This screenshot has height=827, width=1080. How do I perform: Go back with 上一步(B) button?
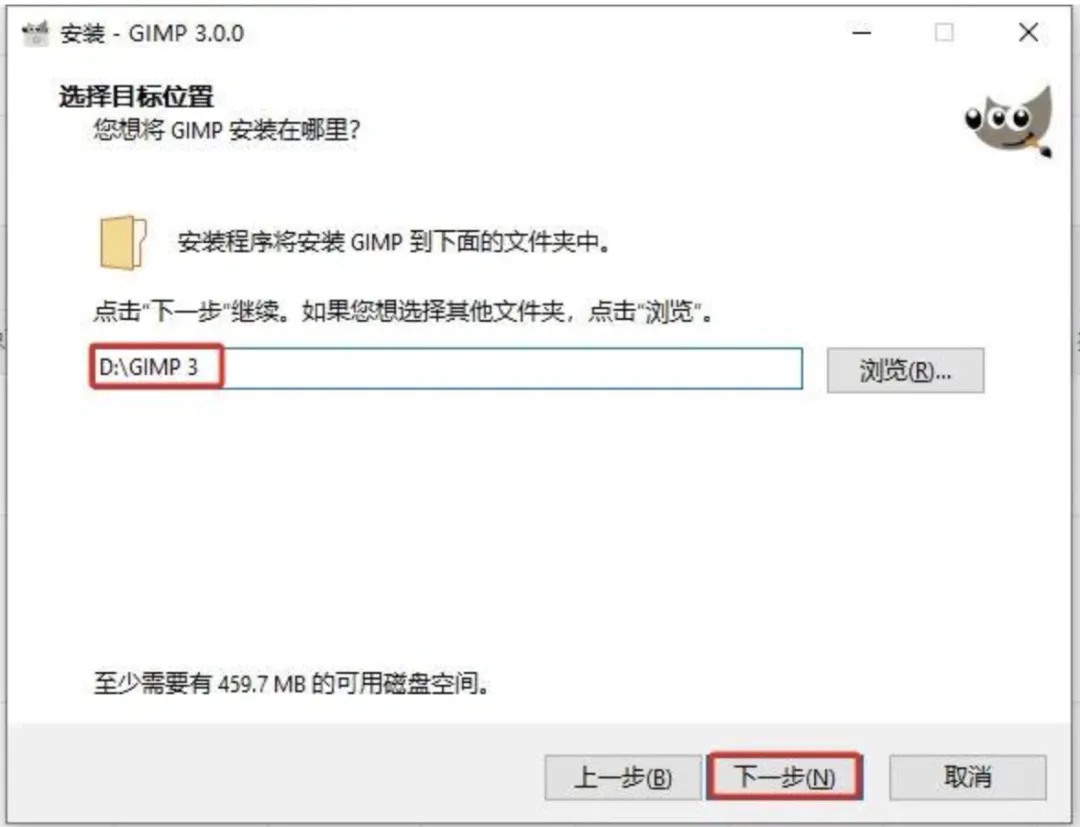tap(623, 777)
